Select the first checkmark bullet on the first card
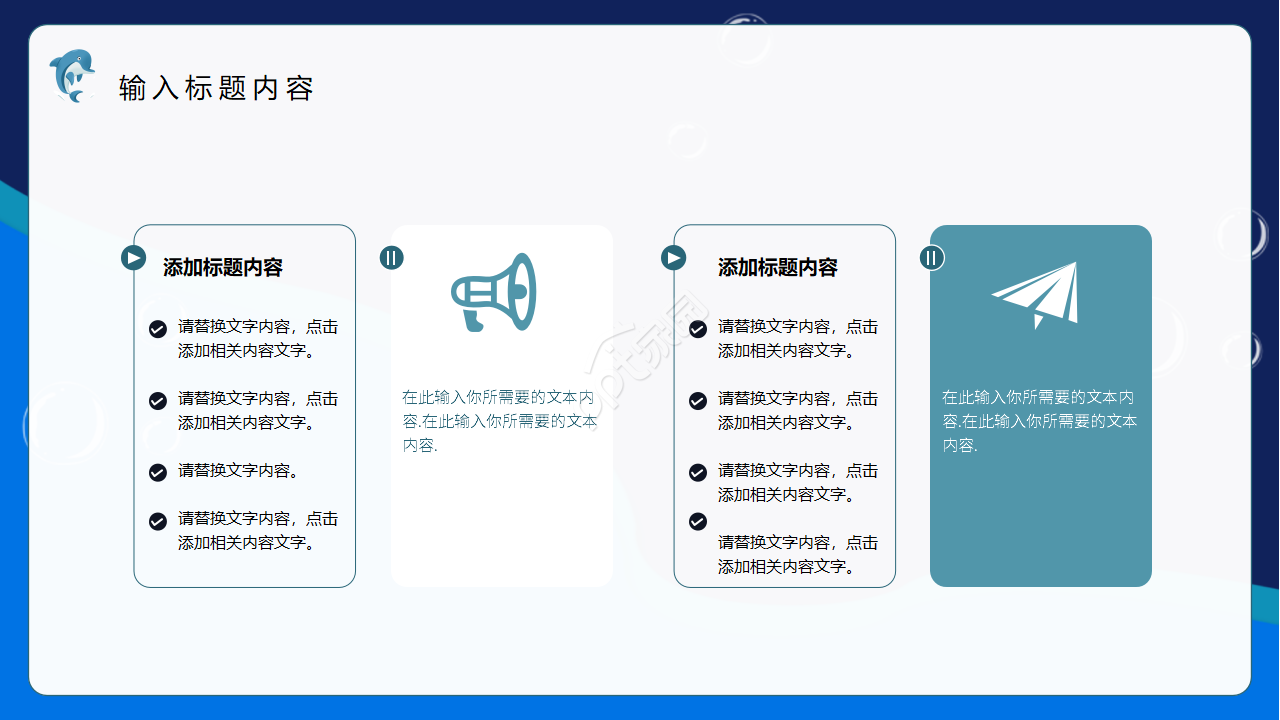 tap(158, 328)
